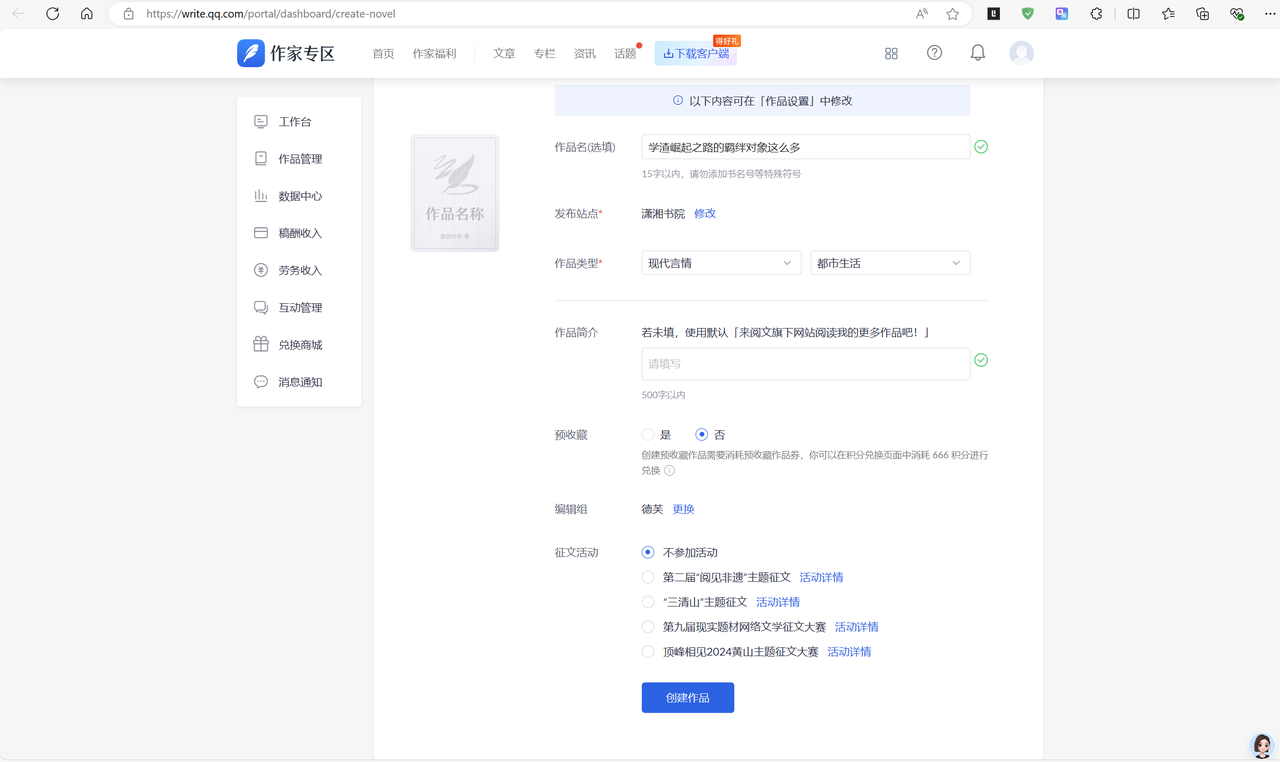
Task: Click the info icon beside 兑换 text
Action: (670, 471)
